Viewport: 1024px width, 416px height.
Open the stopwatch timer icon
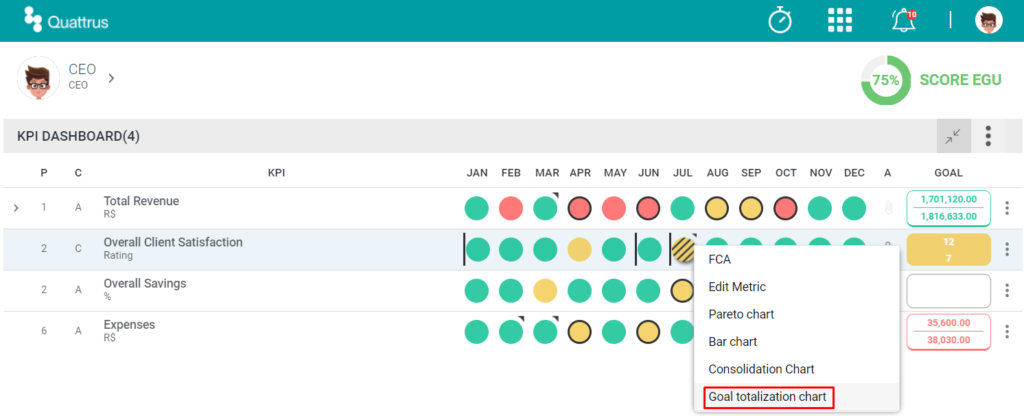point(780,20)
